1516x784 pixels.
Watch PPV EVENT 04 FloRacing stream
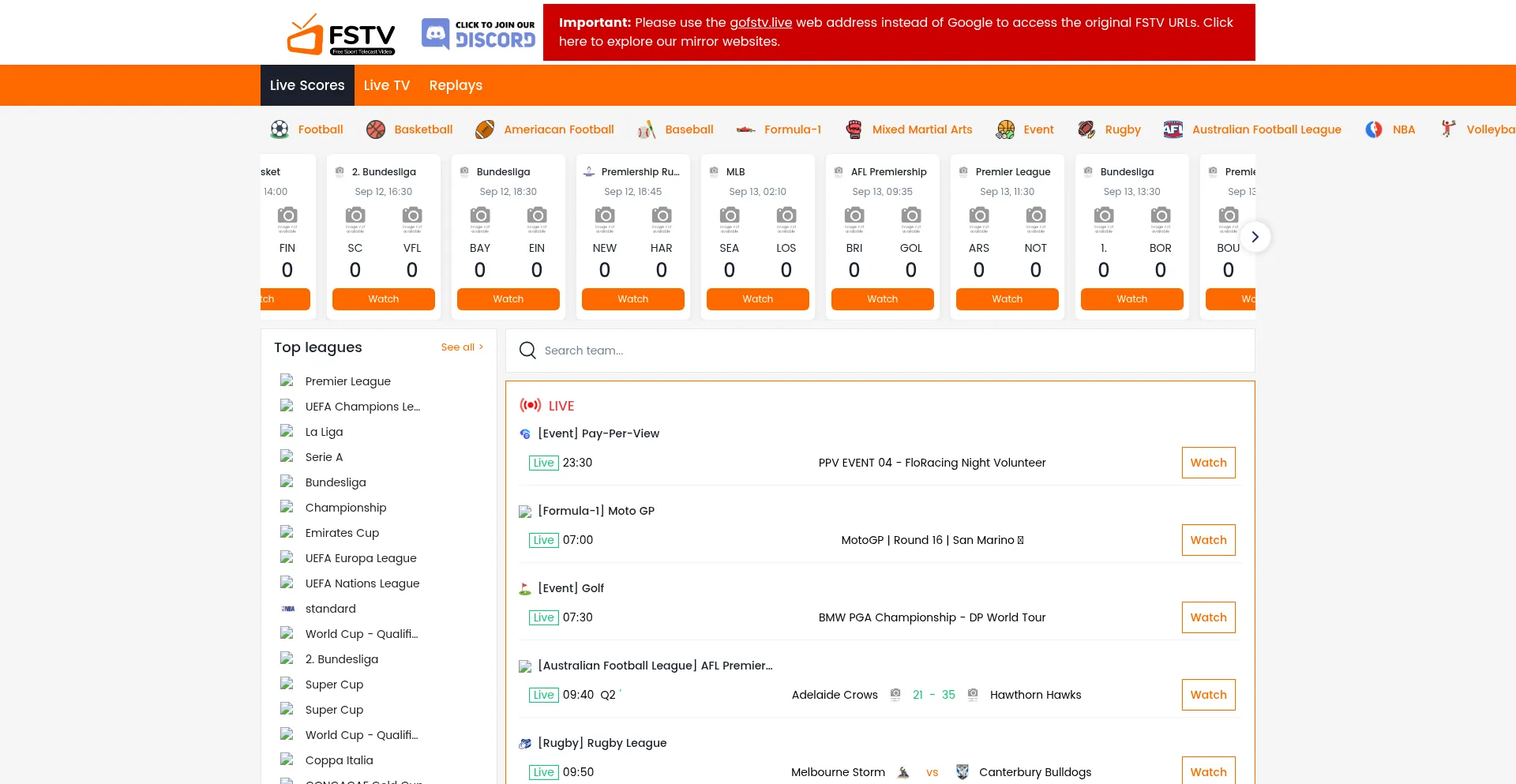(1209, 463)
